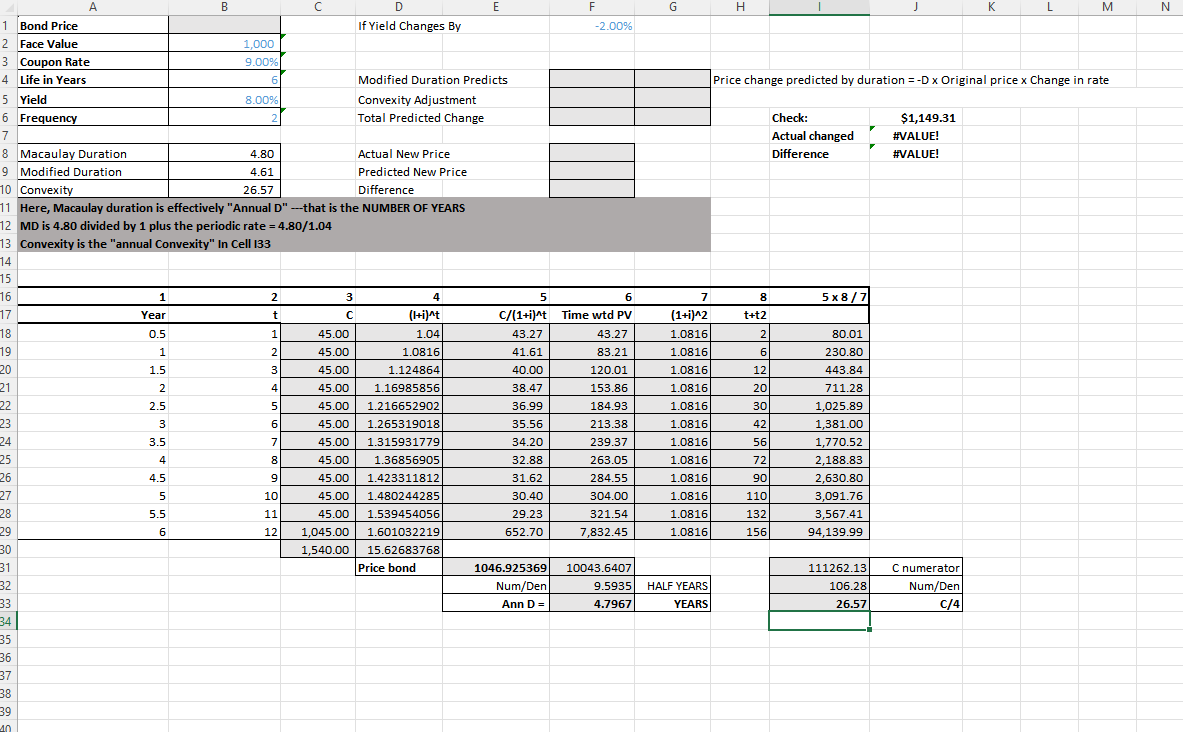The width and height of the screenshot is (1183, 732).
Task: Select the 'HALF YEARS' label
Action: [x=672, y=586]
